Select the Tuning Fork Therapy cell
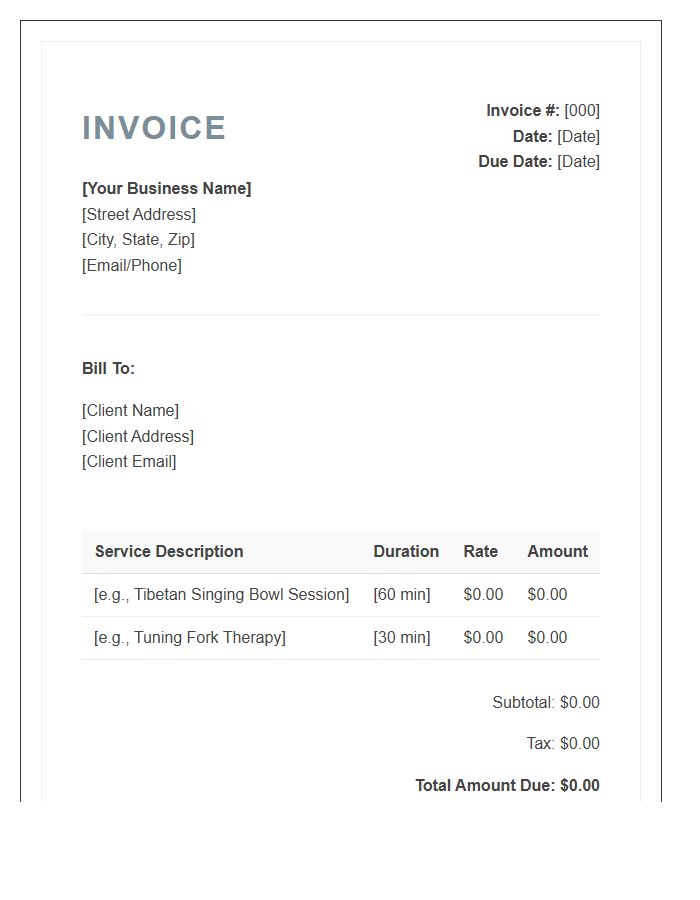The height and width of the screenshot is (900, 700). 189,637
